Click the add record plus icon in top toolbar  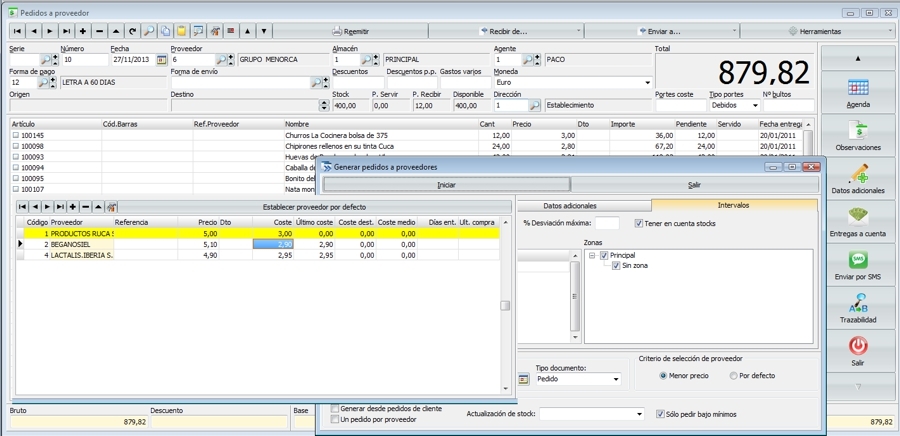(83, 31)
